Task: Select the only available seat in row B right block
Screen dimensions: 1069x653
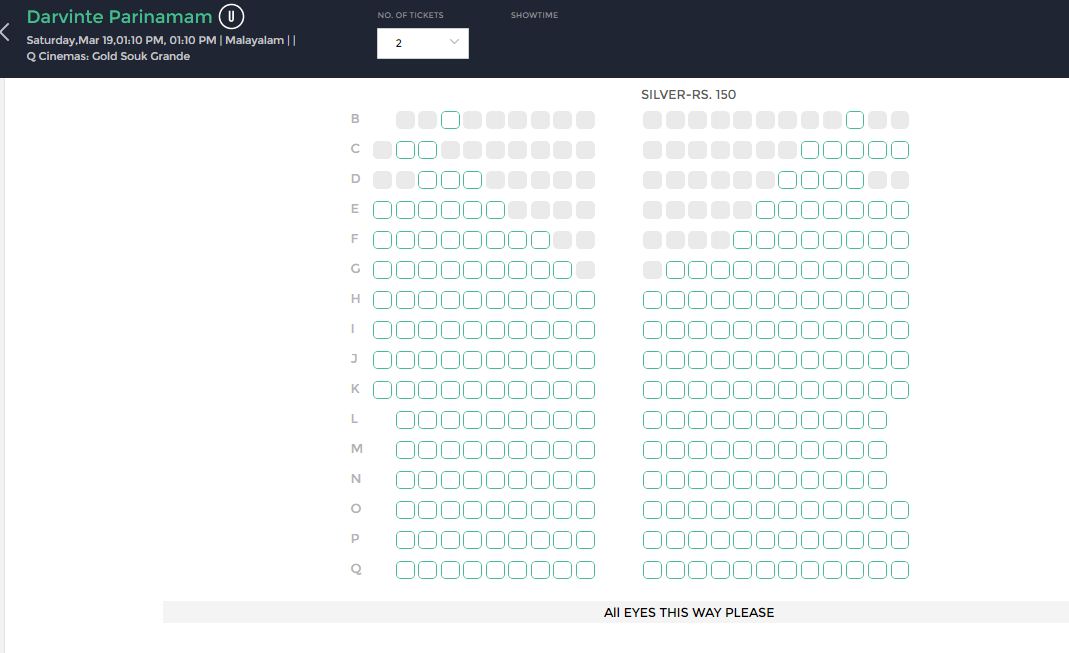Action: coord(855,120)
